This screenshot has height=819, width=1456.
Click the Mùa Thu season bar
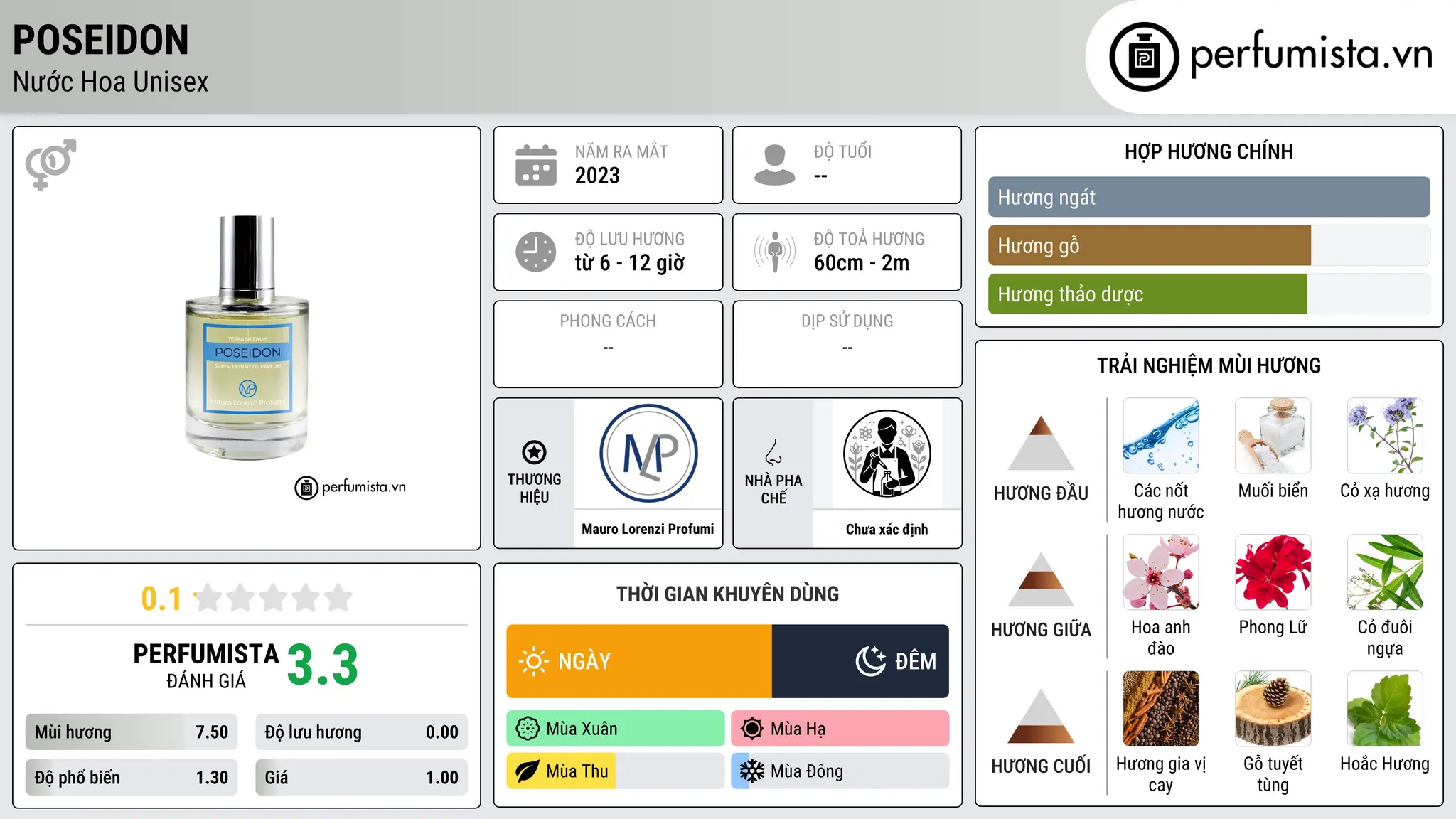pyautogui.click(x=616, y=771)
